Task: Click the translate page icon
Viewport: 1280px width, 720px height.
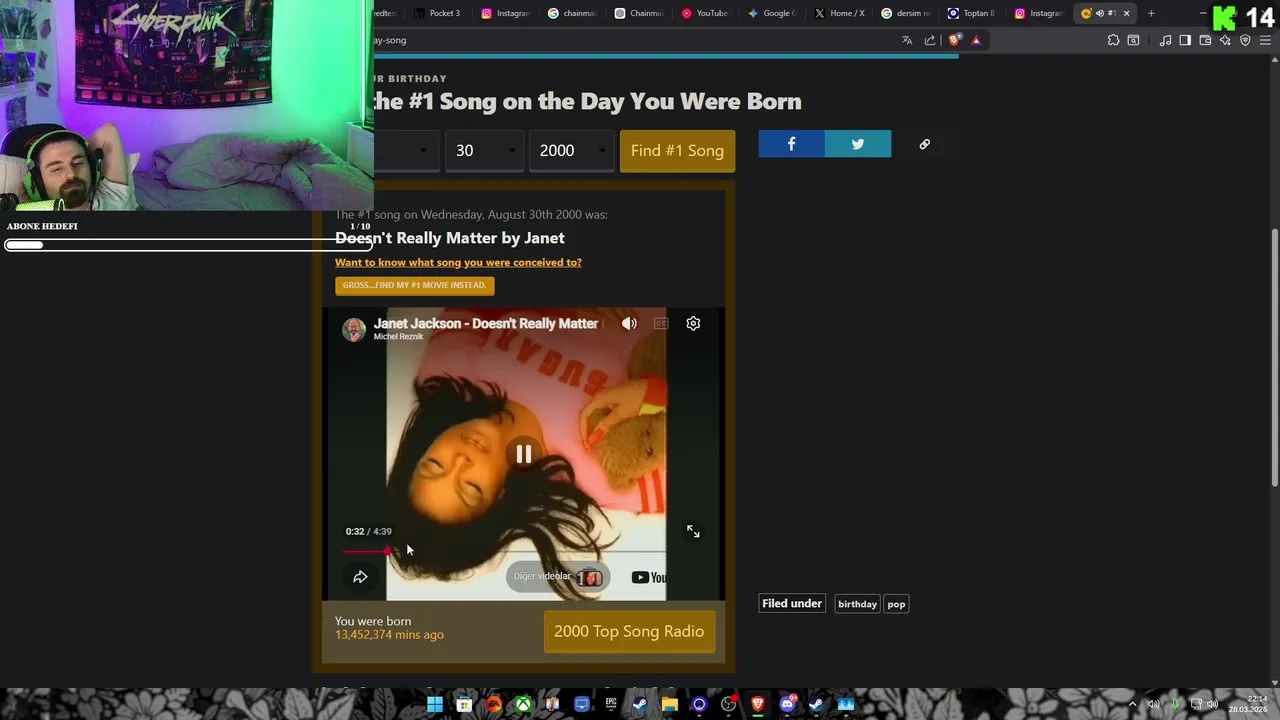Action: coord(907,40)
